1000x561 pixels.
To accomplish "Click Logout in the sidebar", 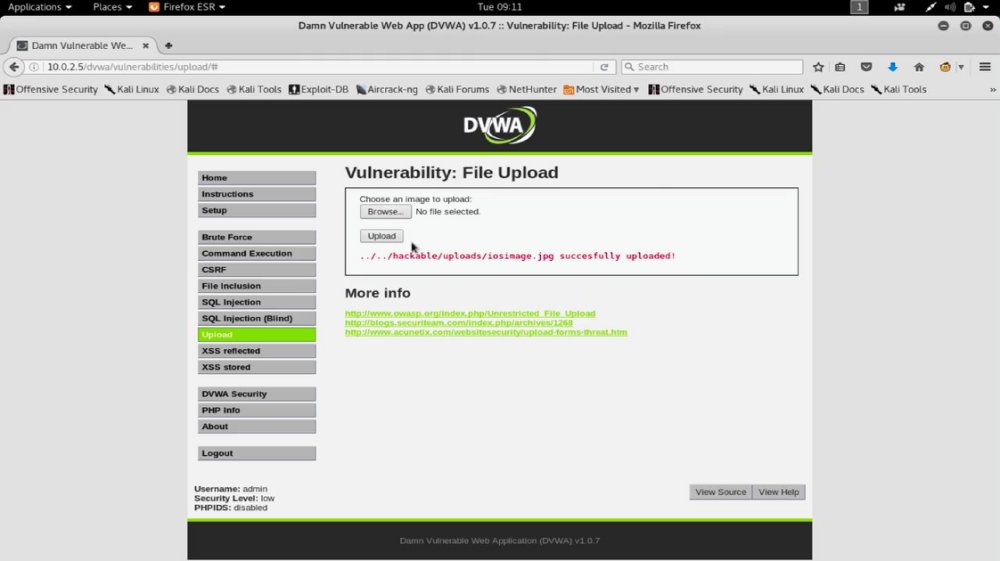I will (x=256, y=453).
